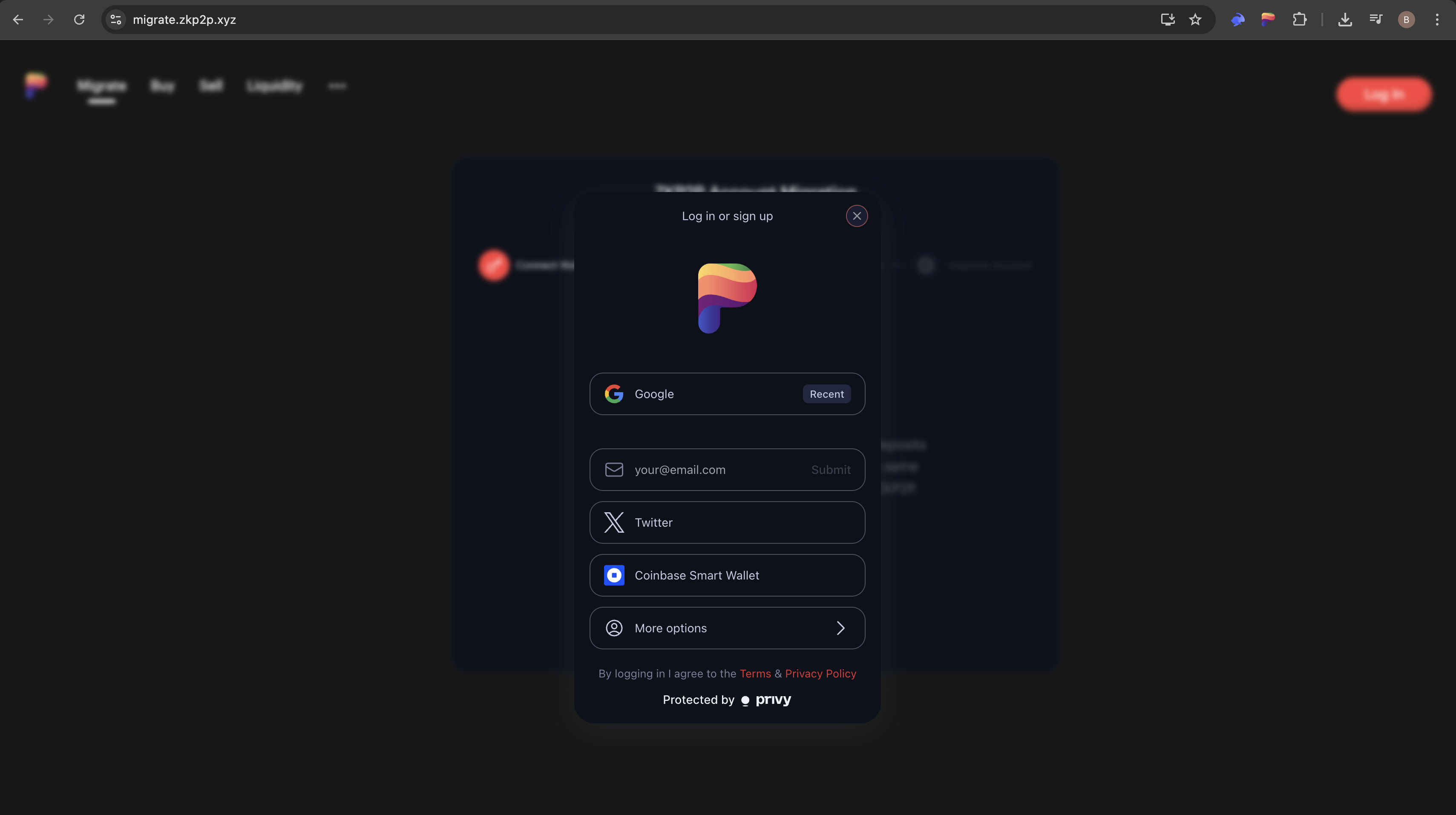The image size is (1456, 815).
Task: Click the envelope icon in email field
Action: [614, 470]
